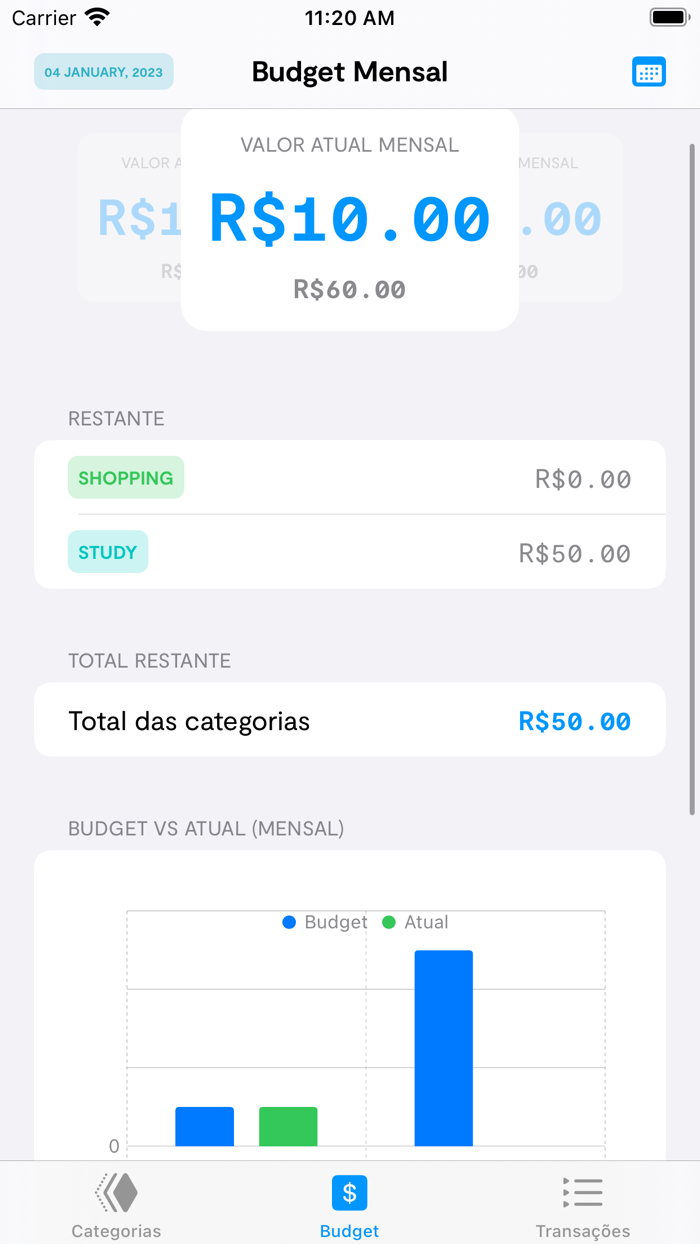Viewport: 700px width, 1244px height.
Task: Open Transações via the list icon
Action: click(x=583, y=1192)
